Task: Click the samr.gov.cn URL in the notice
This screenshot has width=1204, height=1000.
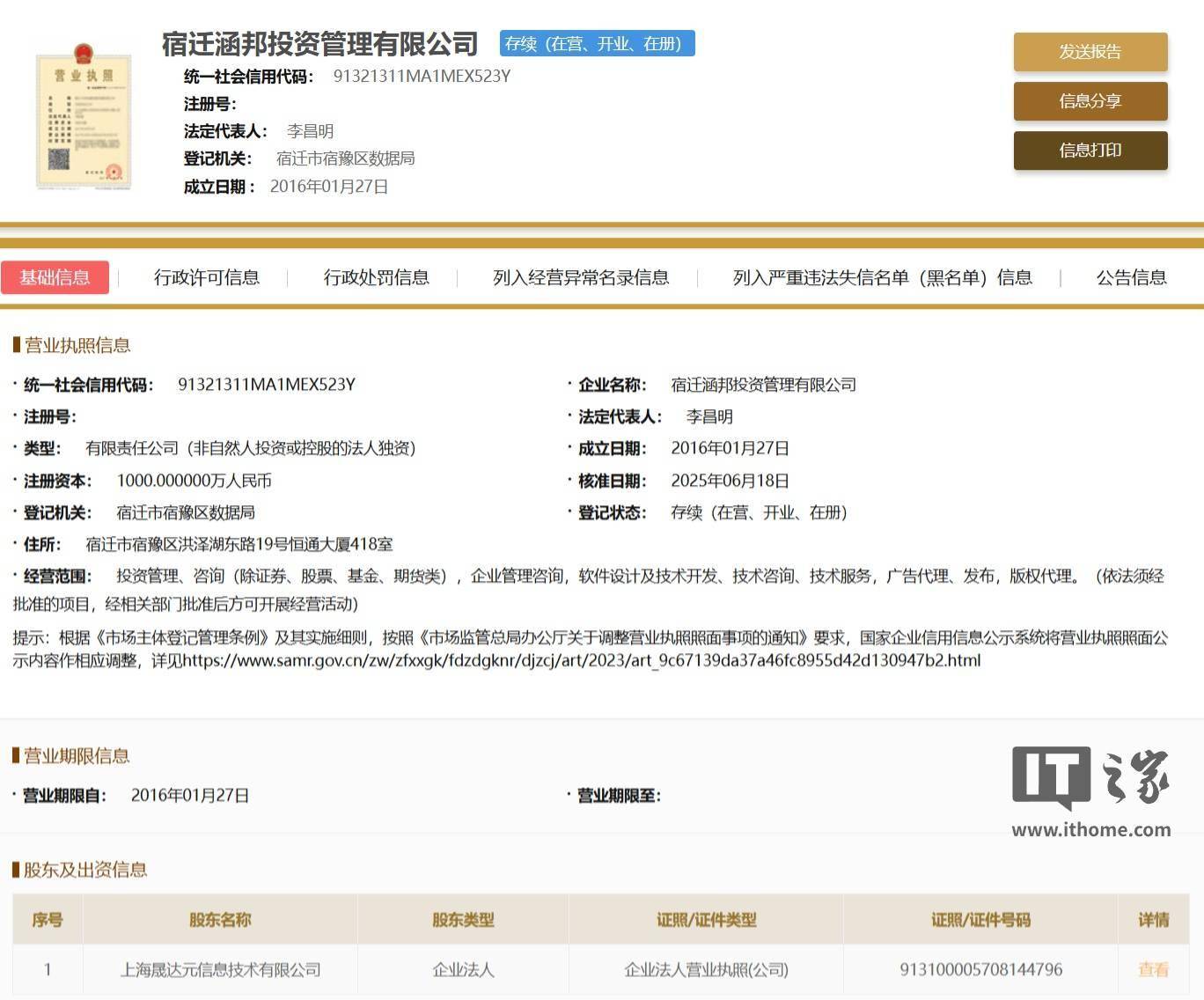Action: point(581,660)
